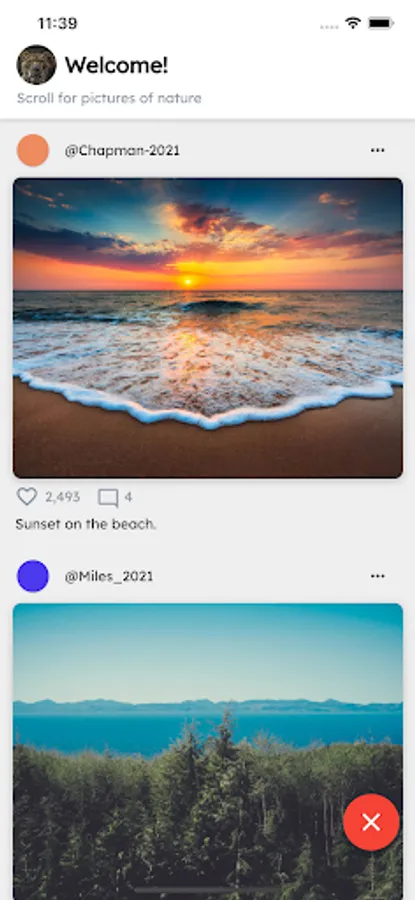
Task: Tap the Welcome! heading
Action: [117, 65]
